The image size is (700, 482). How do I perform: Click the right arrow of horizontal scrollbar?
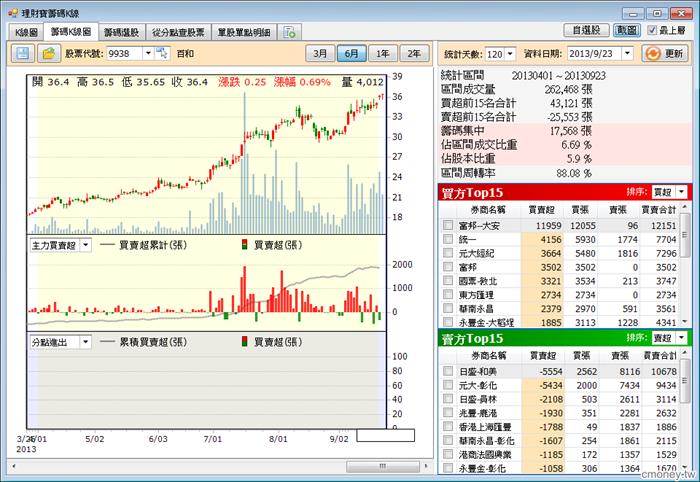426,466
